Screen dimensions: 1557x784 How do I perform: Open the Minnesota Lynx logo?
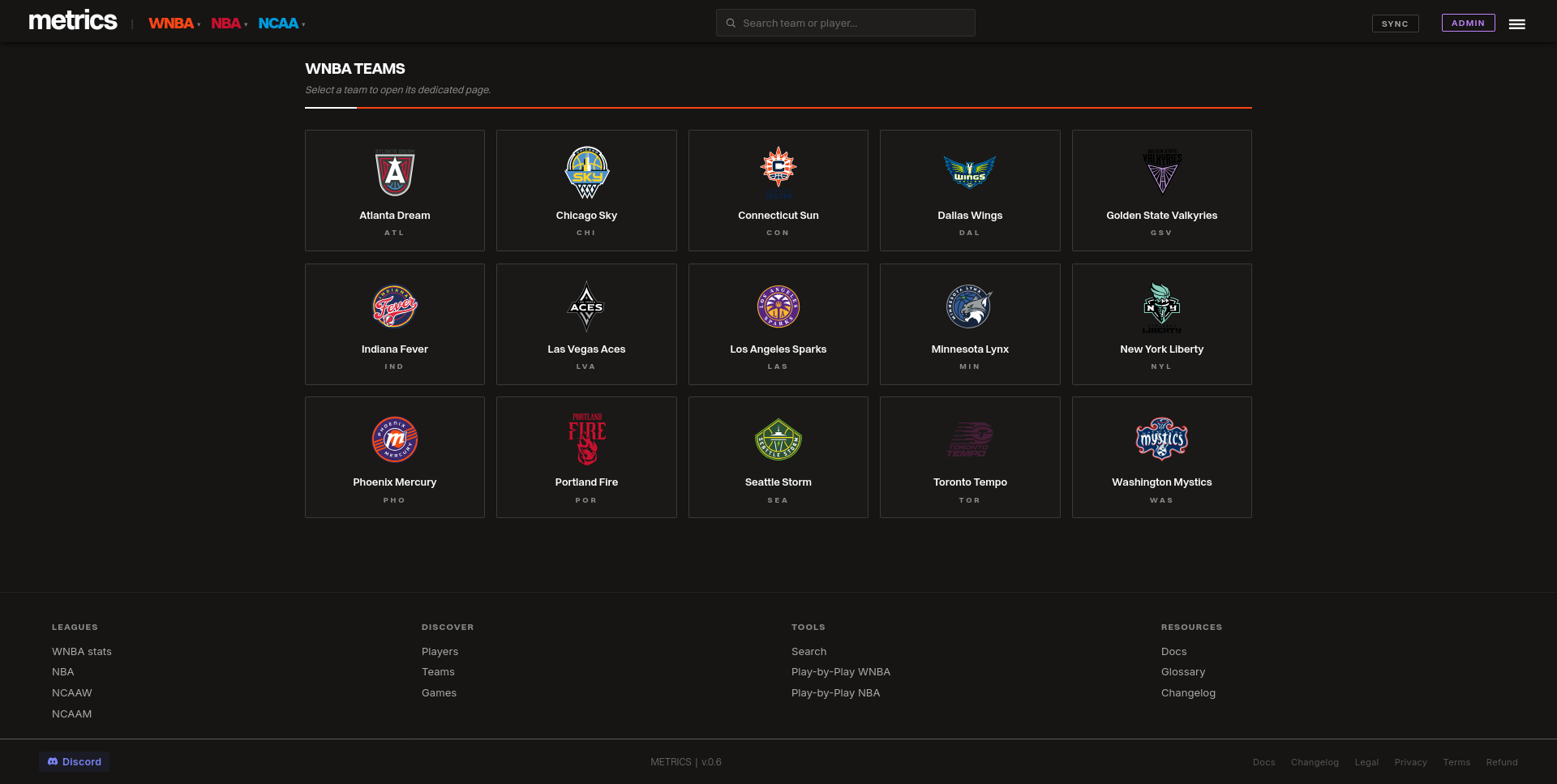point(970,306)
